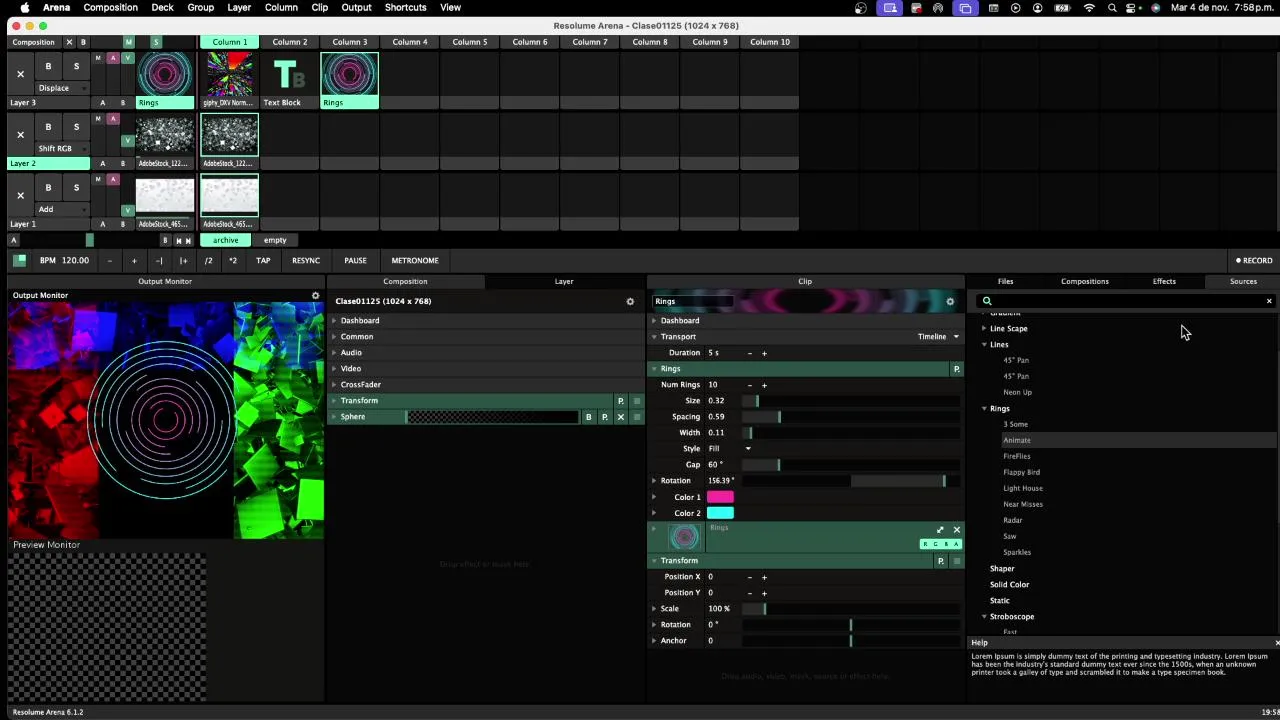Image resolution: width=1280 pixels, height=720 pixels.
Task: Clear the Sources search field X
Action: [1269, 301]
